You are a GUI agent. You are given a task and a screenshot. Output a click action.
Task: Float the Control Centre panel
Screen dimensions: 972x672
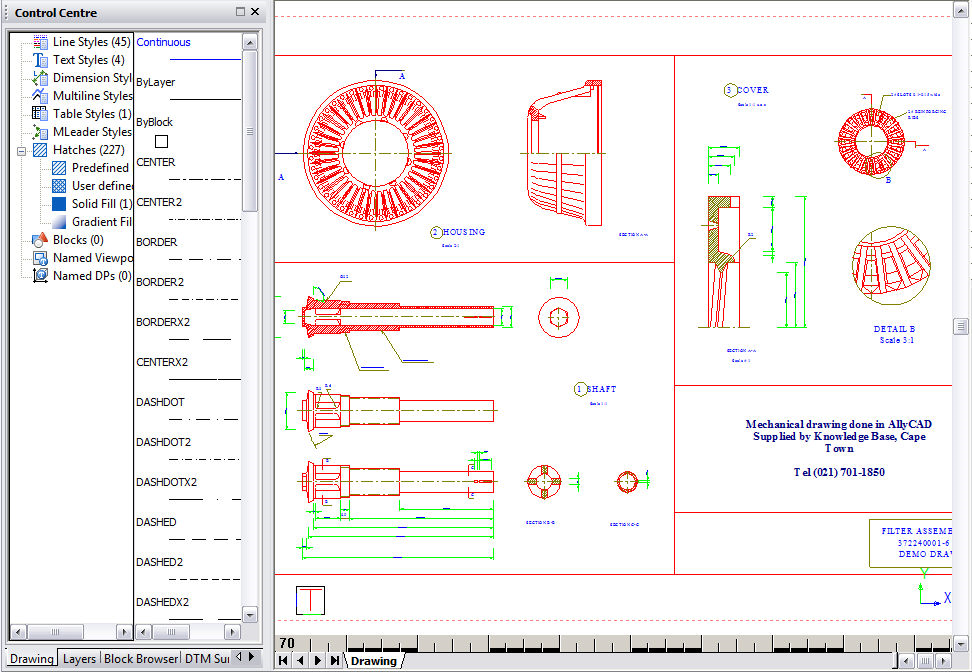pyautogui.click(x=240, y=12)
